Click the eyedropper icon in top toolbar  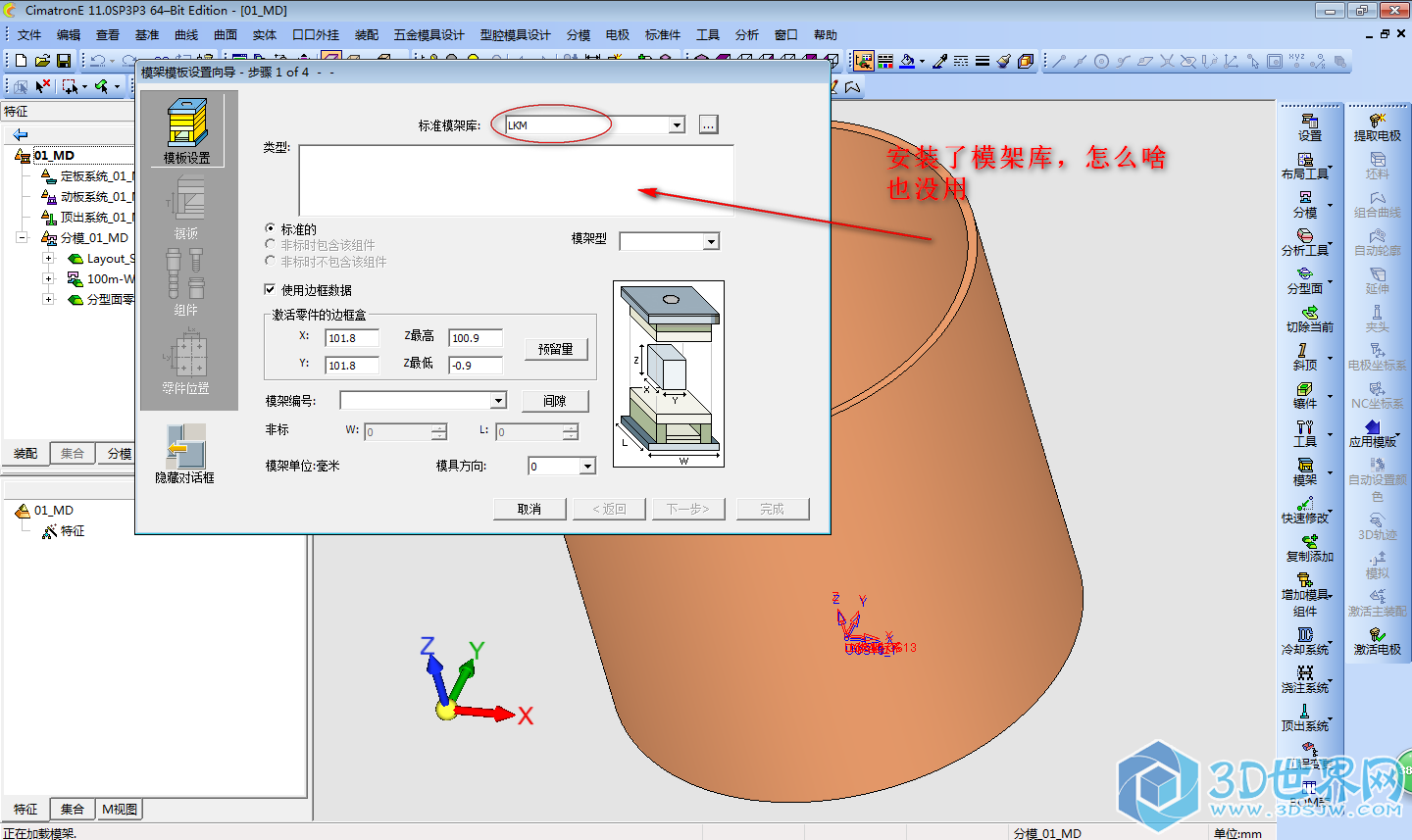click(x=939, y=61)
